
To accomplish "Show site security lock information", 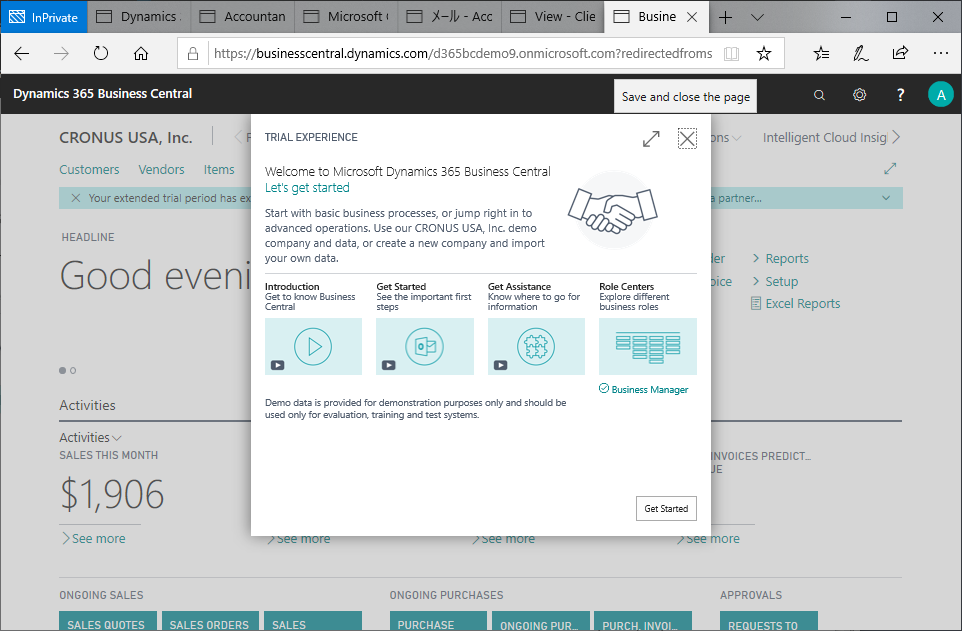I will click(x=193, y=54).
